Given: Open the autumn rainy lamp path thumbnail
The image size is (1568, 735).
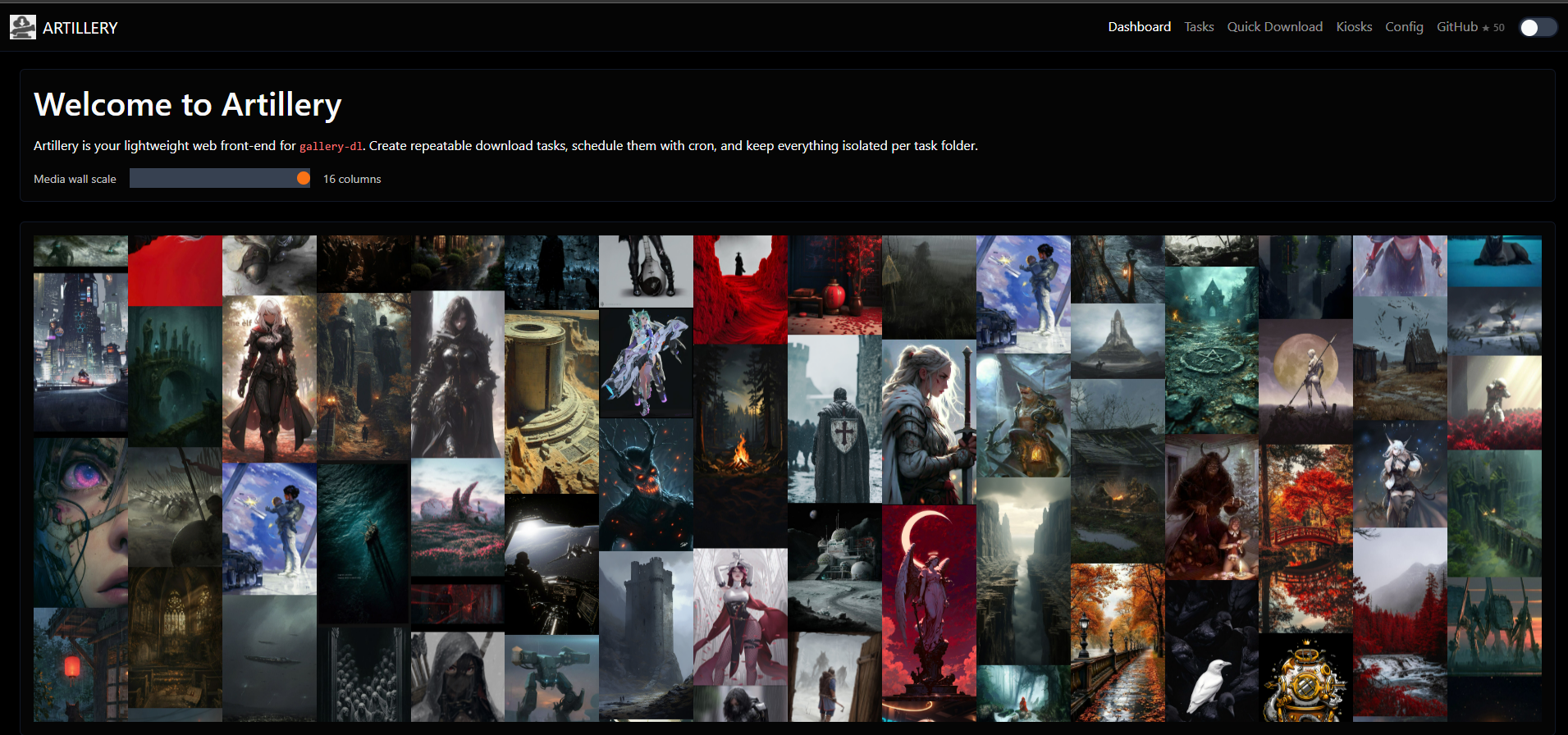Looking at the screenshot, I should 1118,642.
